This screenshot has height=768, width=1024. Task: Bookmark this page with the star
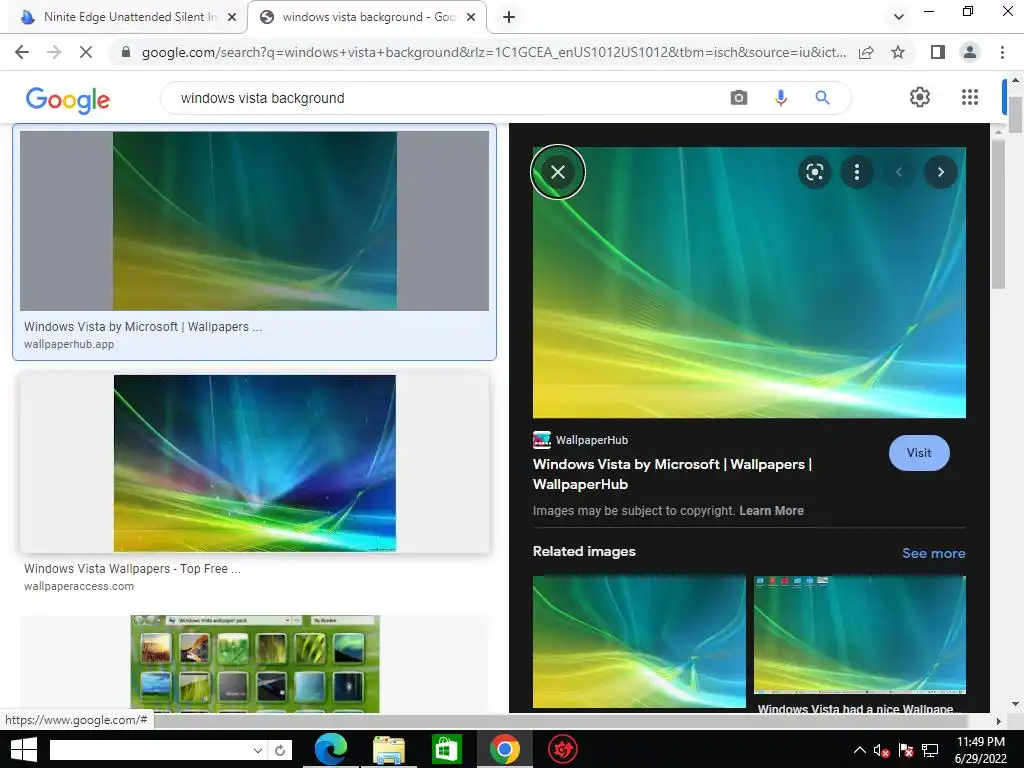(x=898, y=52)
